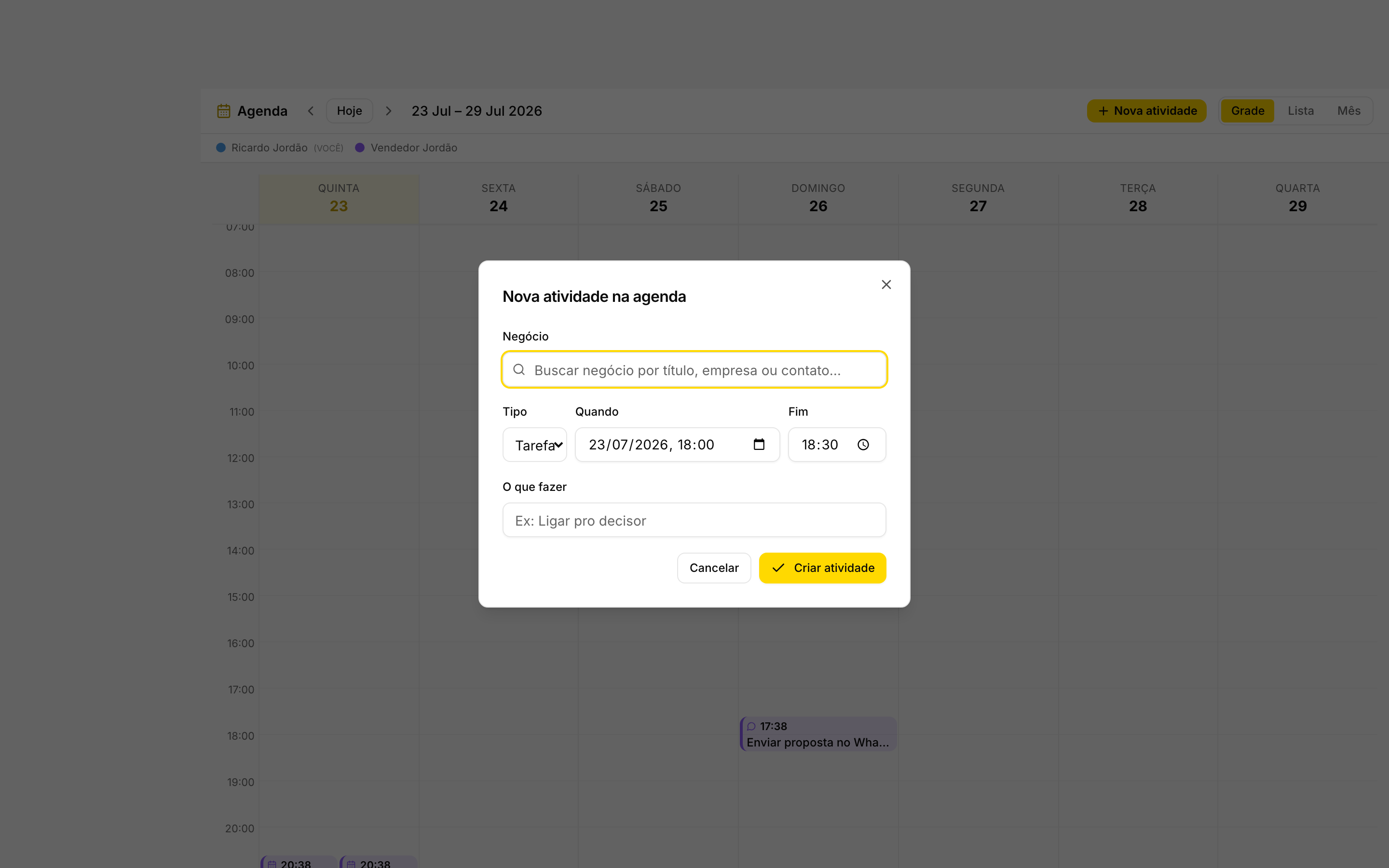1389x868 pixels.
Task: Go to previous week with left chevron
Action: (311, 111)
